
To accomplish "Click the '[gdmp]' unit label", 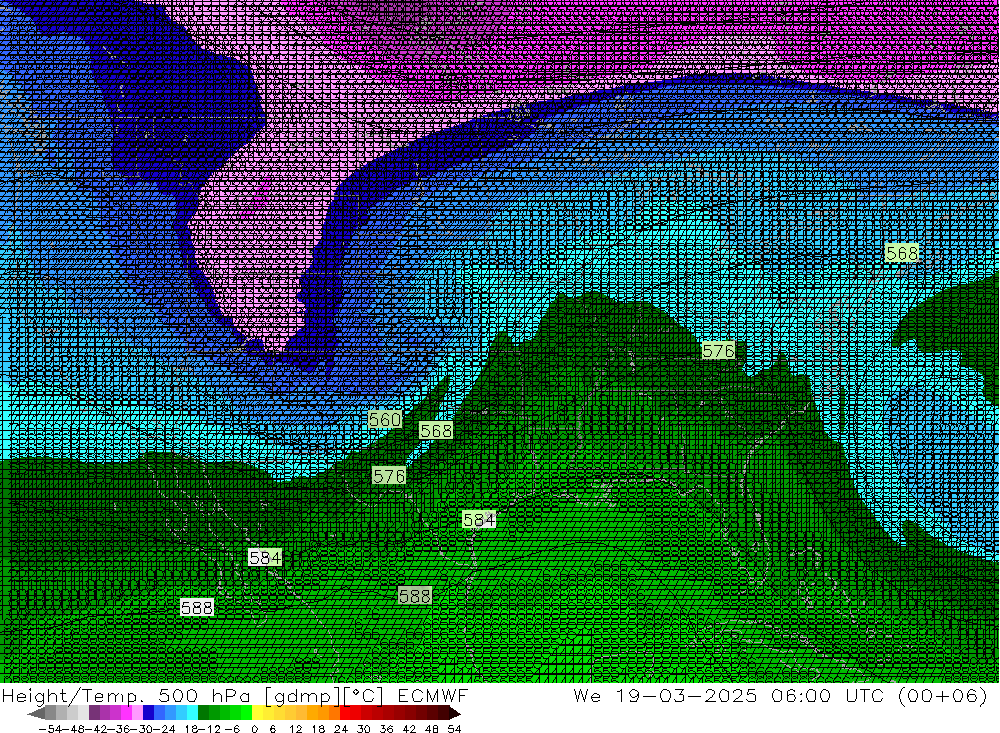I will tap(302, 695).
